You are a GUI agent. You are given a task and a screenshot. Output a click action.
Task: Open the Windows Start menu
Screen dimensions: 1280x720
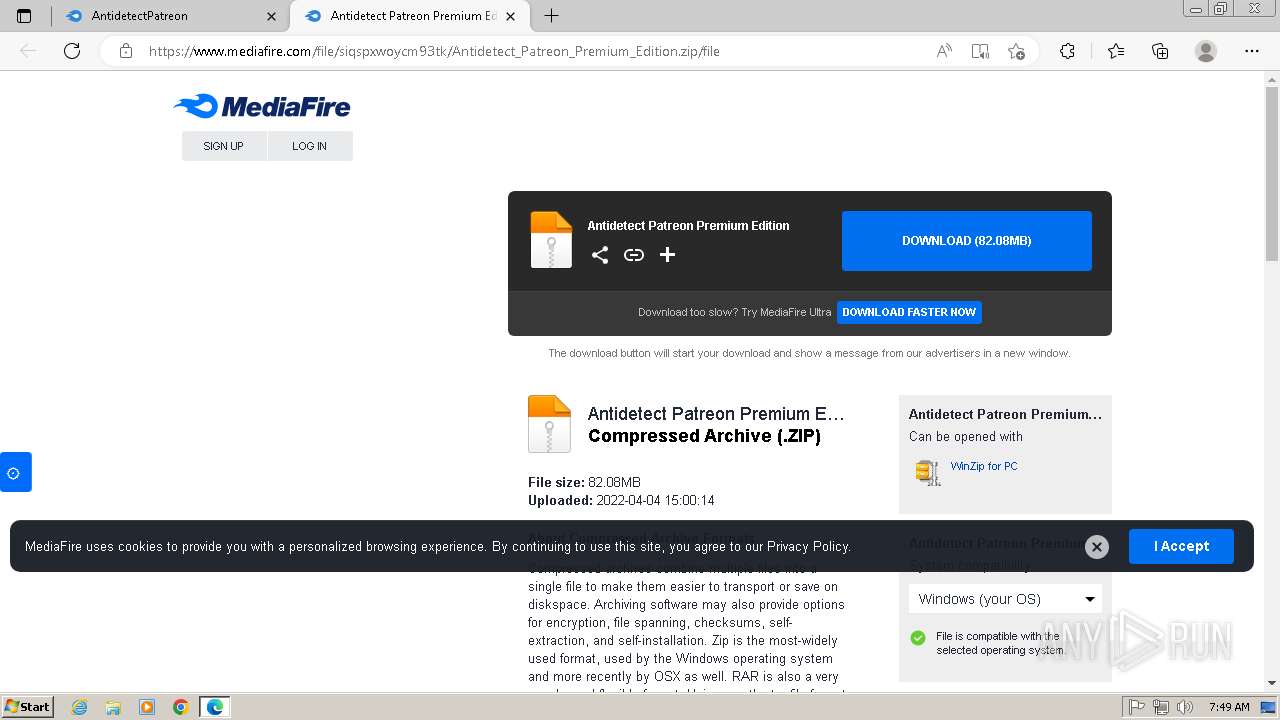(28, 707)
